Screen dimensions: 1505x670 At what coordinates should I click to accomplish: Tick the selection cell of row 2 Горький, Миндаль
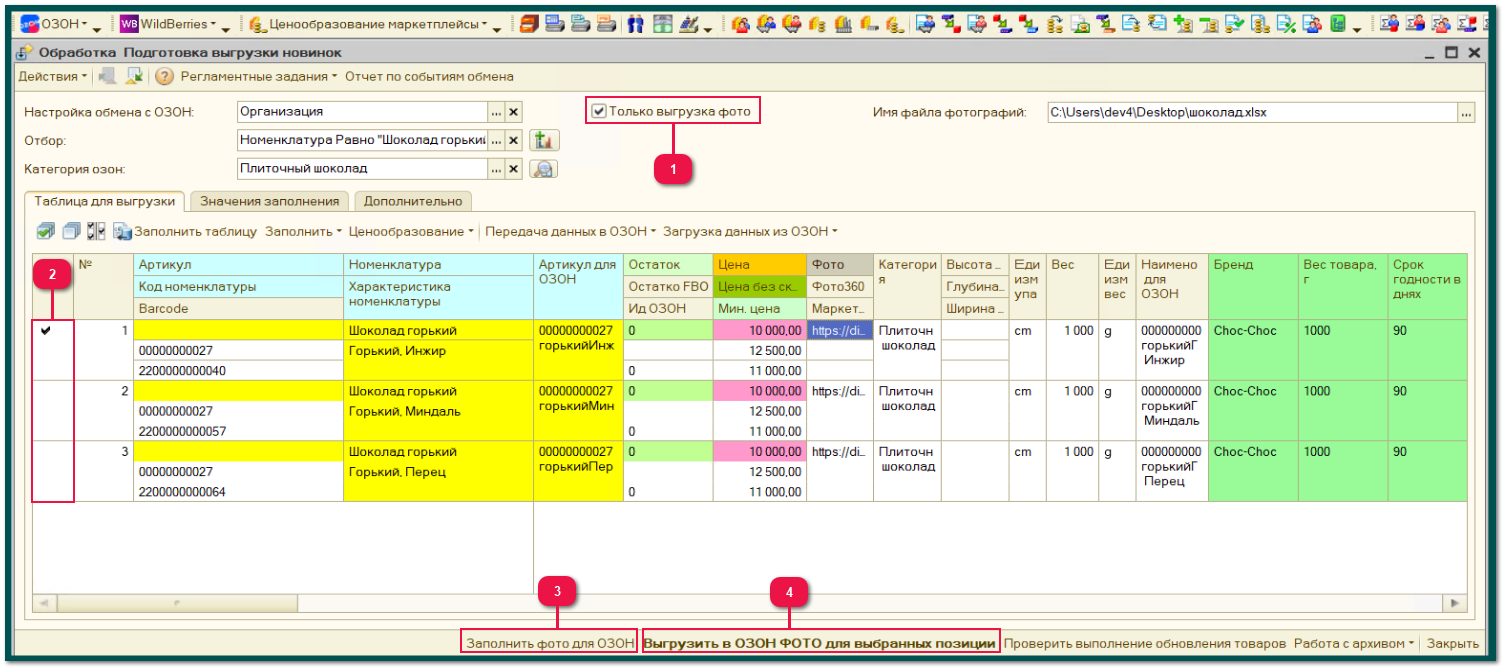point(53,410)
